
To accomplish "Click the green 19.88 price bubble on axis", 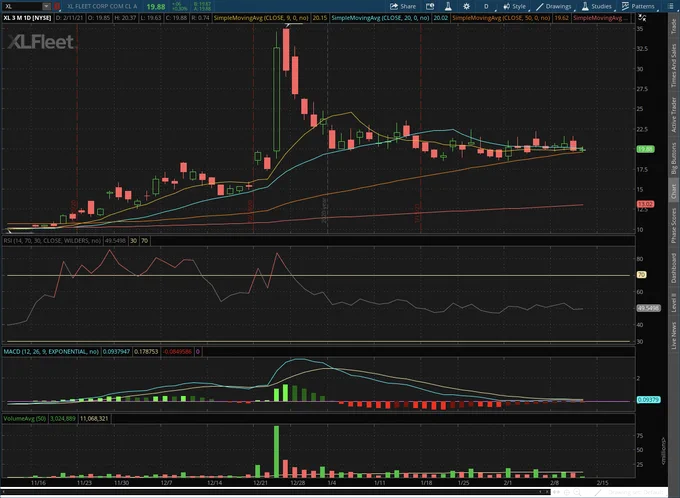I will (x=645, y=149).
